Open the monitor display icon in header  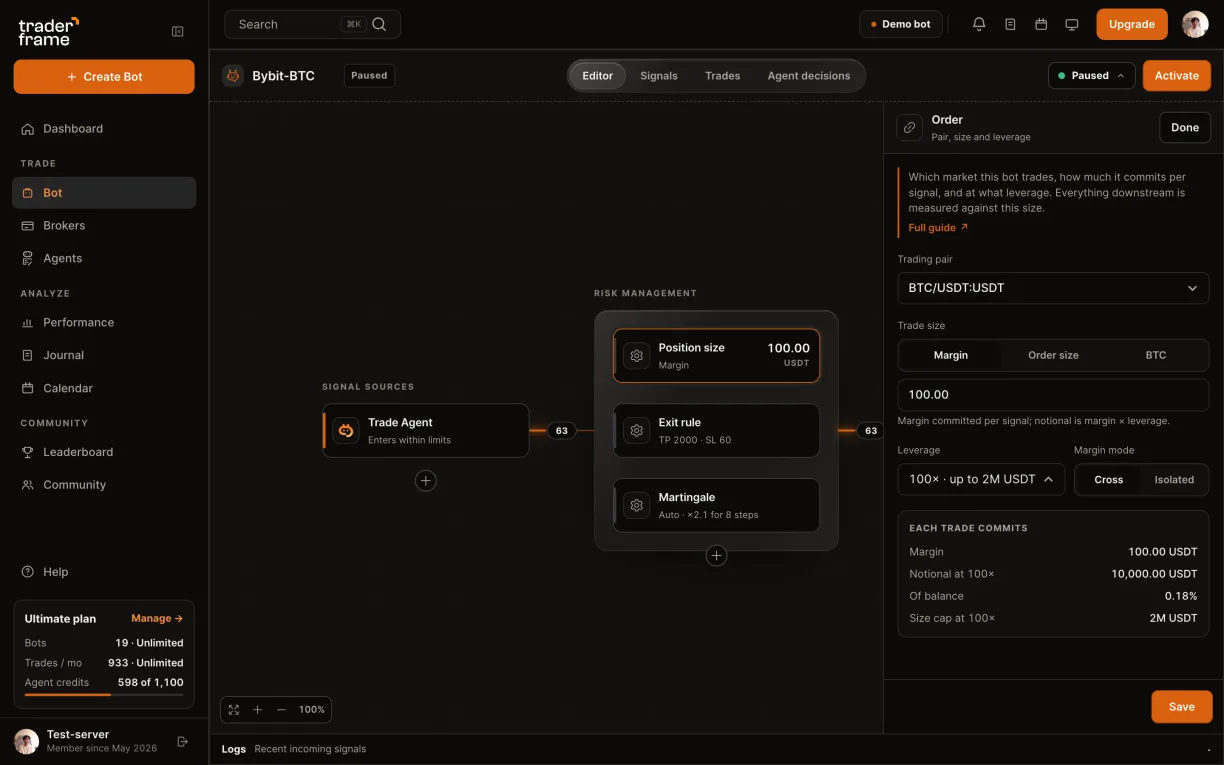pyautogui.click(x=1072, y=24)
